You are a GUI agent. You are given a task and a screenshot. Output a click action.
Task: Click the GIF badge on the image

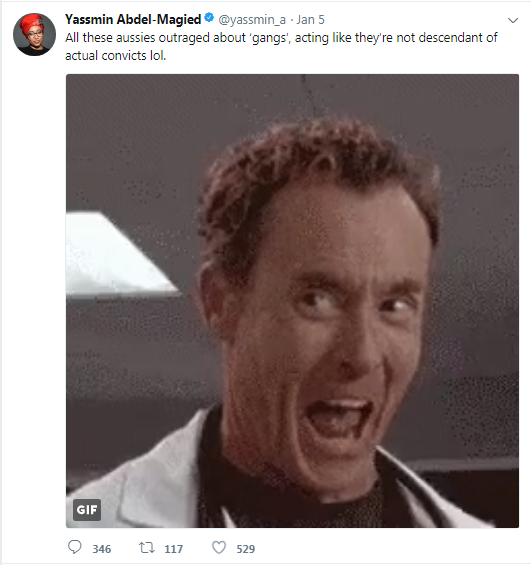tap(87, 510)
